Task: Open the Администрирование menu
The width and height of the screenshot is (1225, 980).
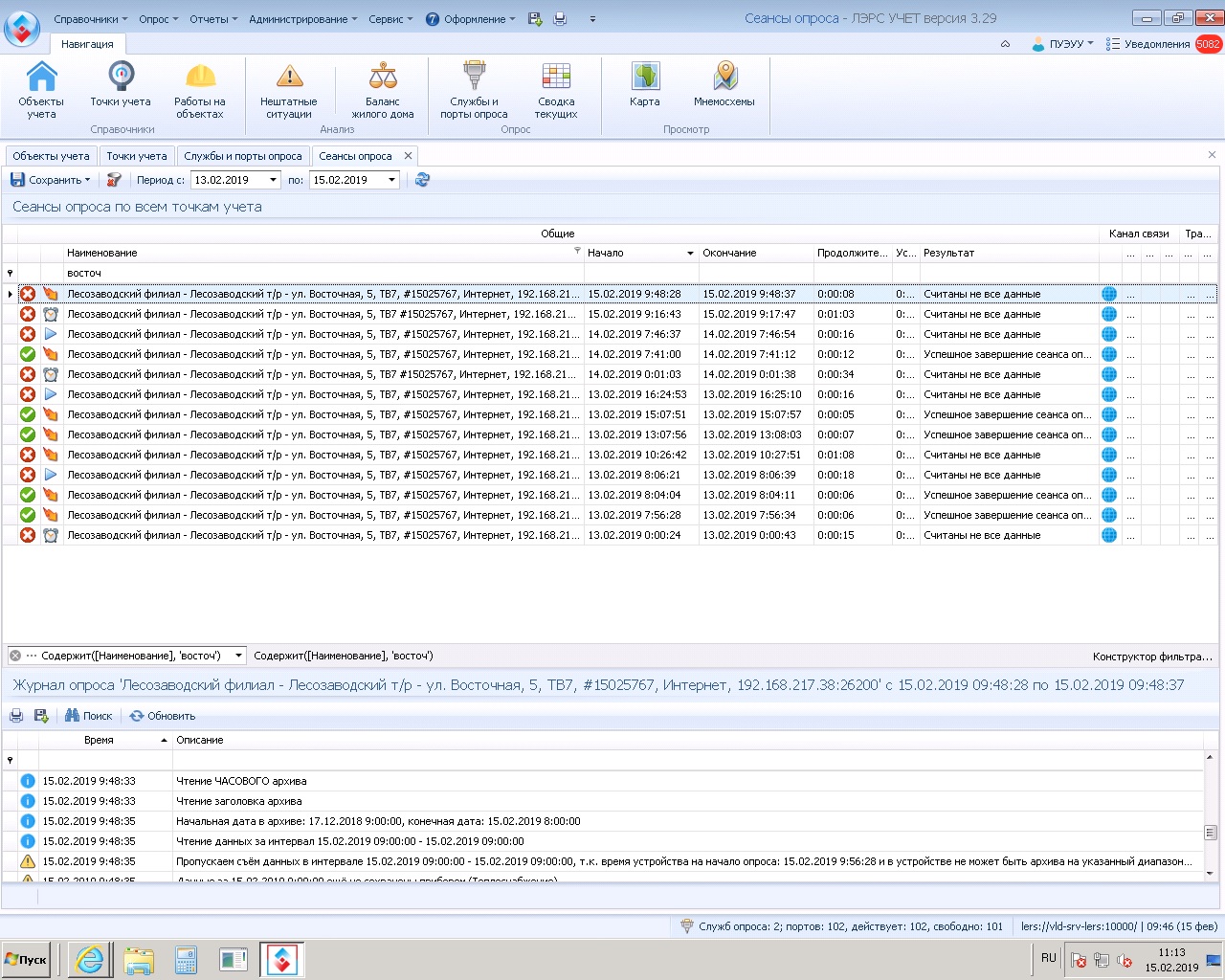Action: [x=303, y=19]
